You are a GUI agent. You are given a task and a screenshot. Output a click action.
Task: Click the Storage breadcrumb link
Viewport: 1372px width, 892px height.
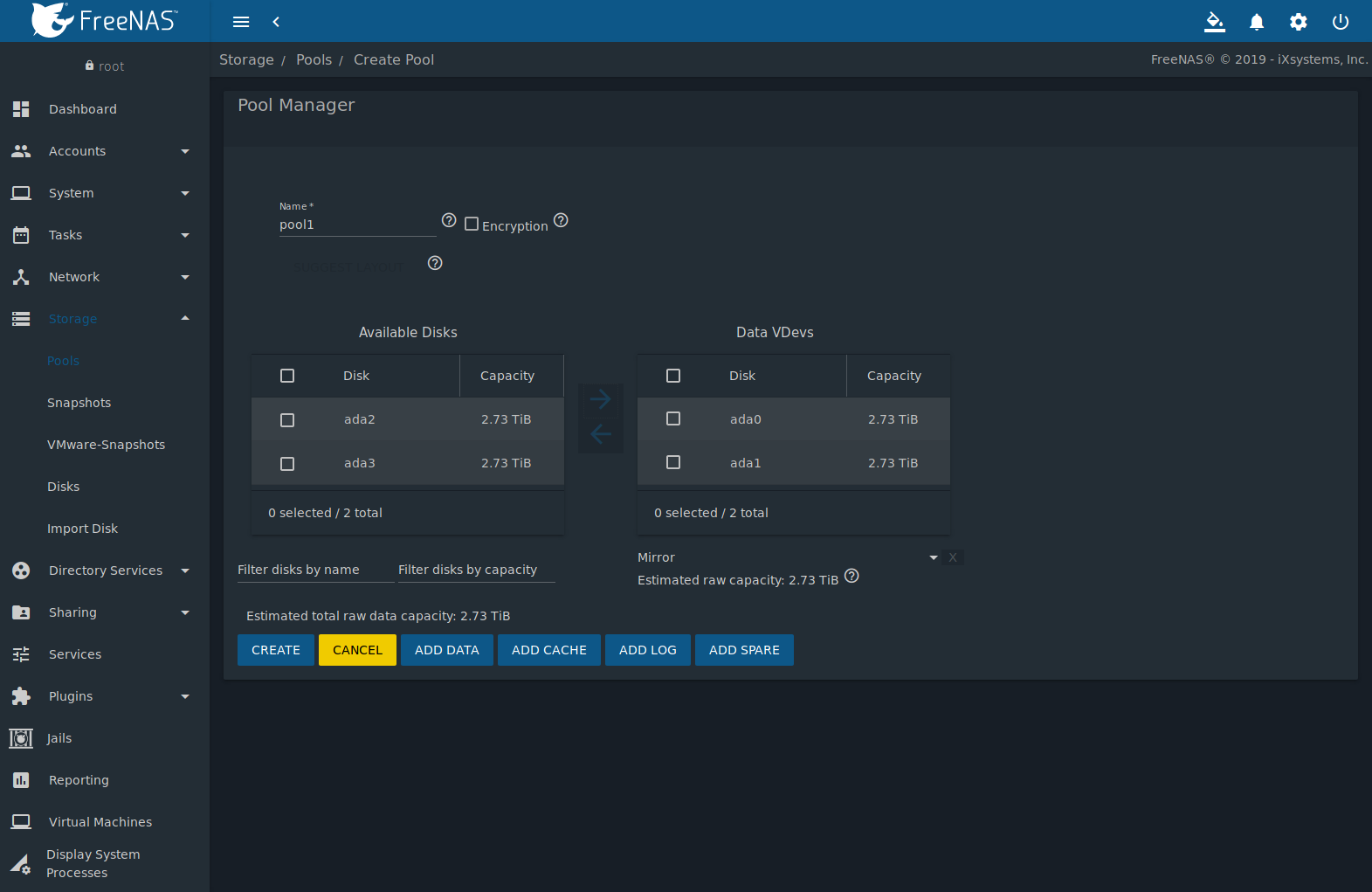(246, 59)
